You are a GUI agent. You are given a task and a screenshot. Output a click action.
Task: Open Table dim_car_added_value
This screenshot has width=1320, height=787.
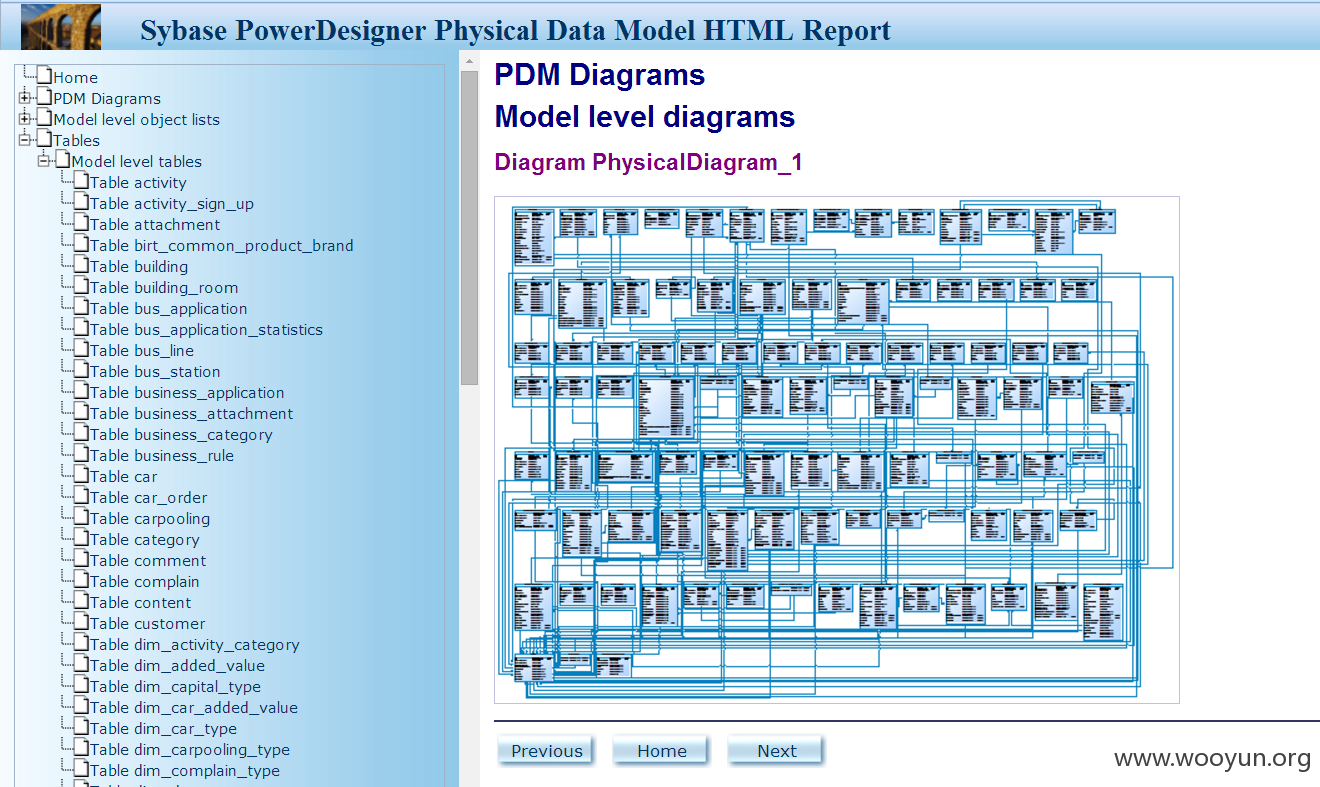[194, 707]
